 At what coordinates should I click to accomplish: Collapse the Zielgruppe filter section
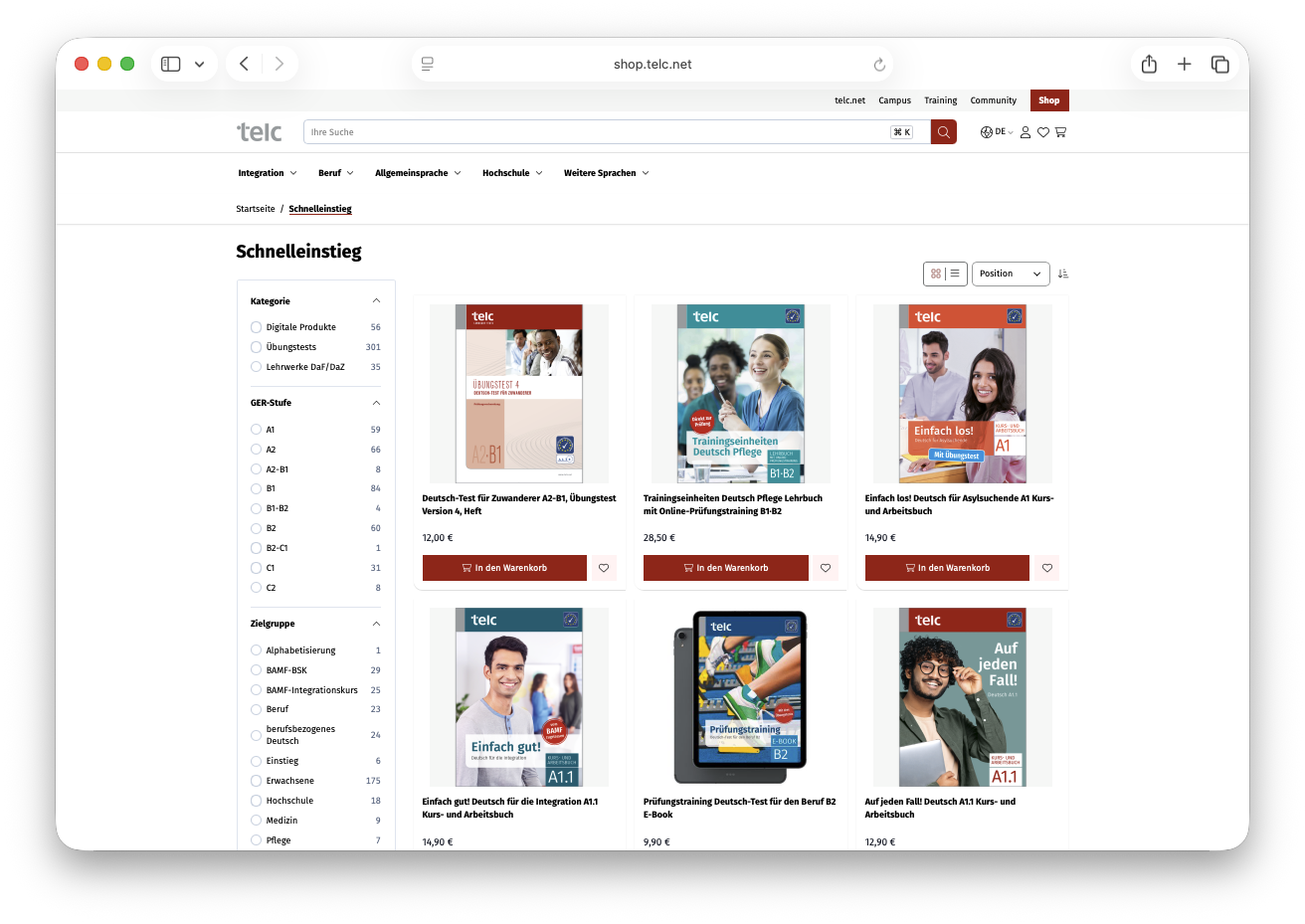376,624
